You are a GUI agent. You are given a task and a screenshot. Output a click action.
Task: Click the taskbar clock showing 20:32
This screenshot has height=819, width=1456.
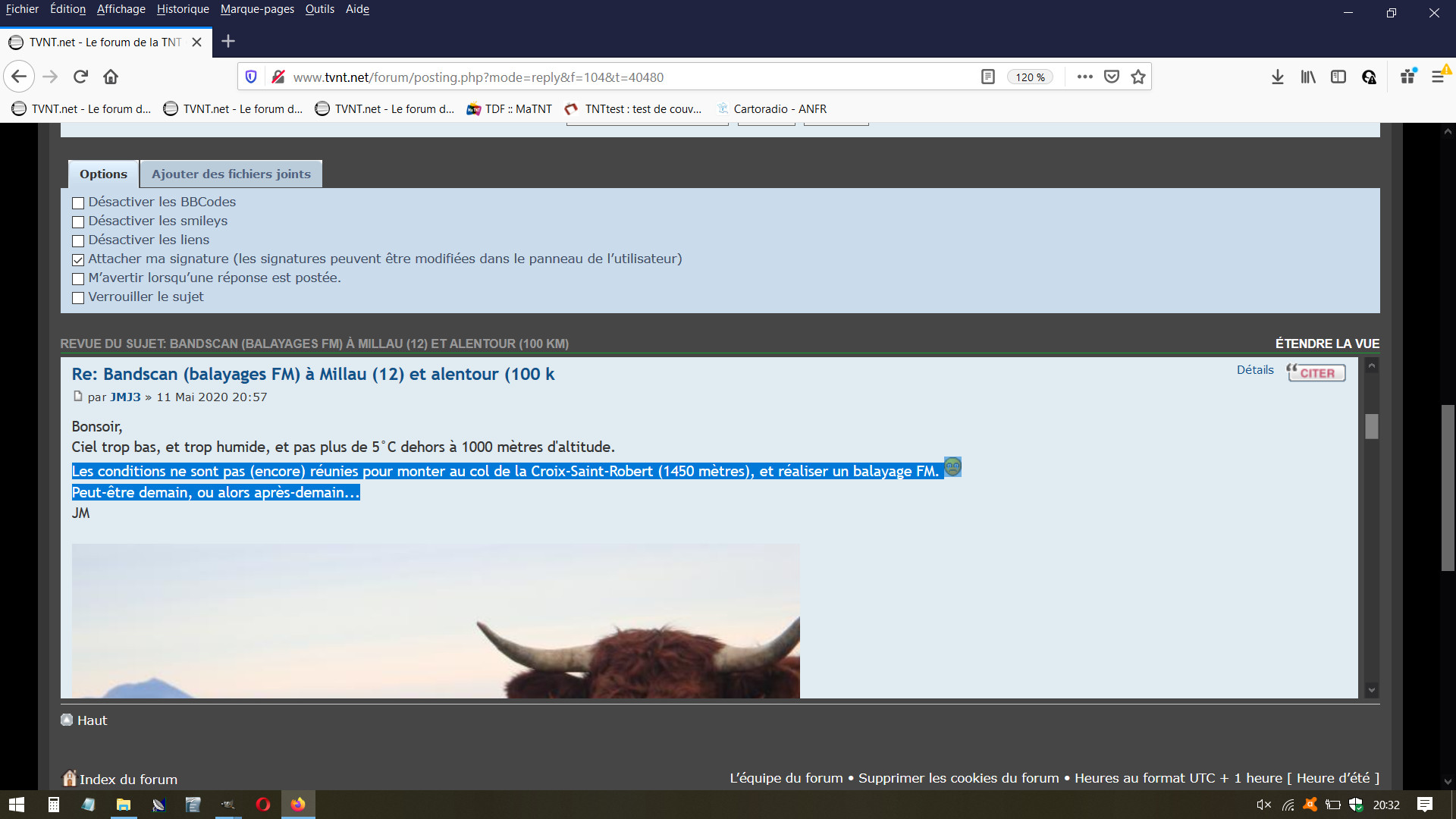point(1386,805)
